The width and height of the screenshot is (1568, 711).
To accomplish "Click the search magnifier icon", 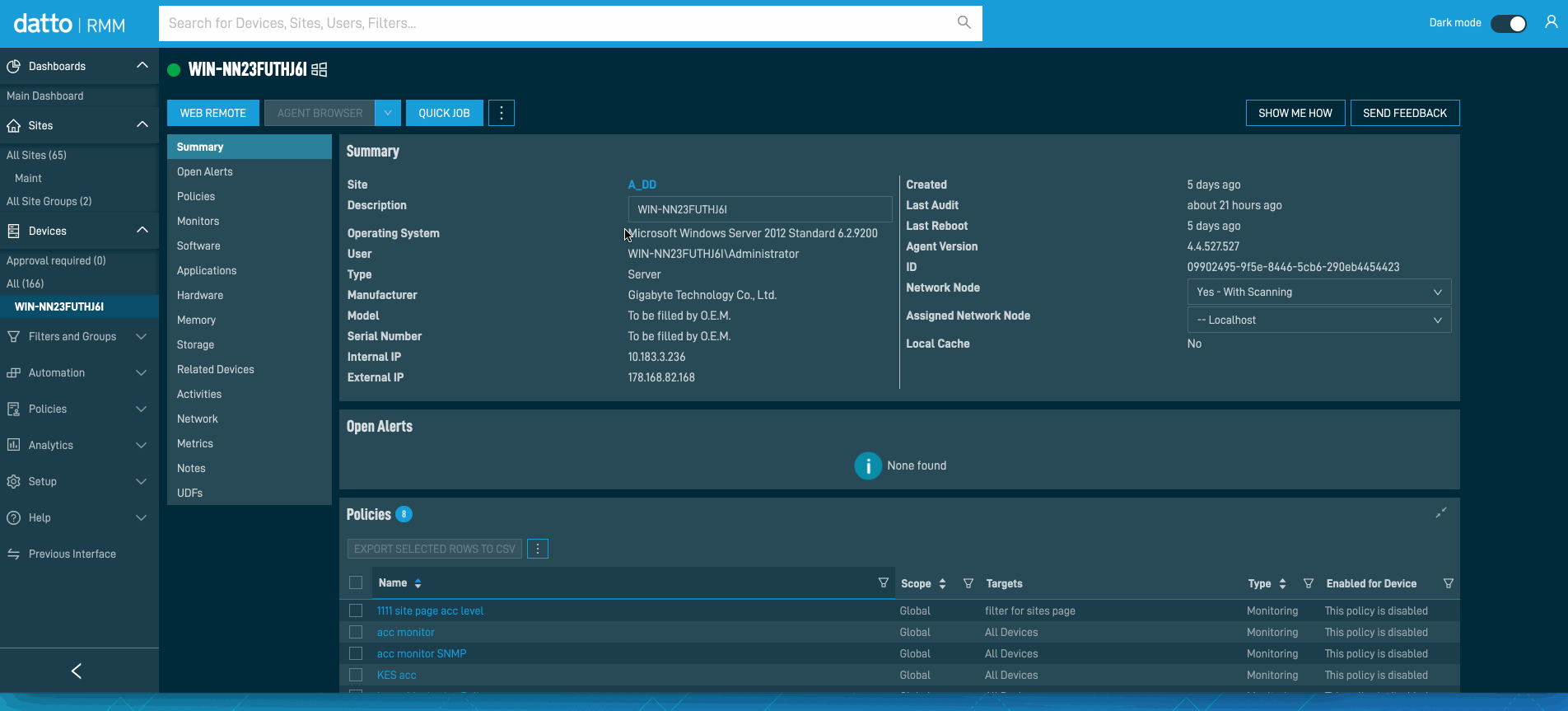I will [964, 22].
